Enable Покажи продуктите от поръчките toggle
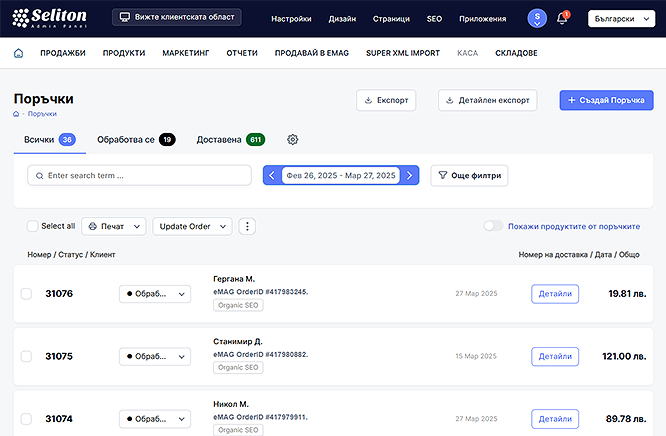The image size is (666, 436). [493, 227]
